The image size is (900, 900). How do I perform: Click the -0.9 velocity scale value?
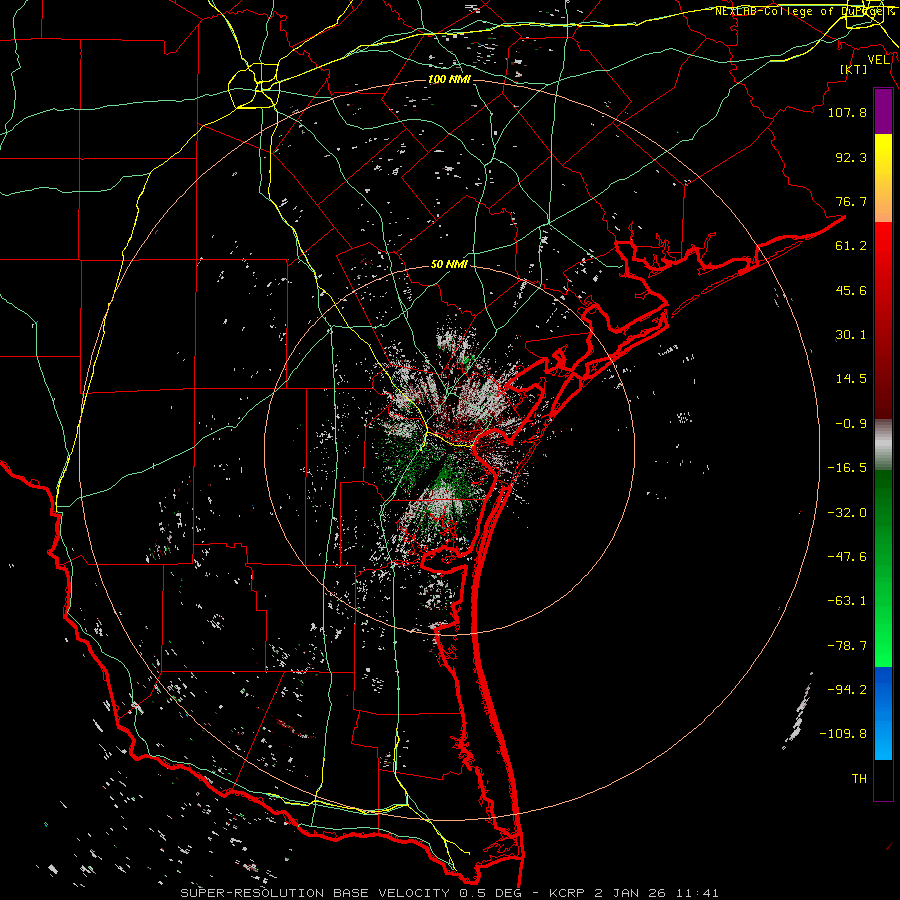tap(851, 424)
